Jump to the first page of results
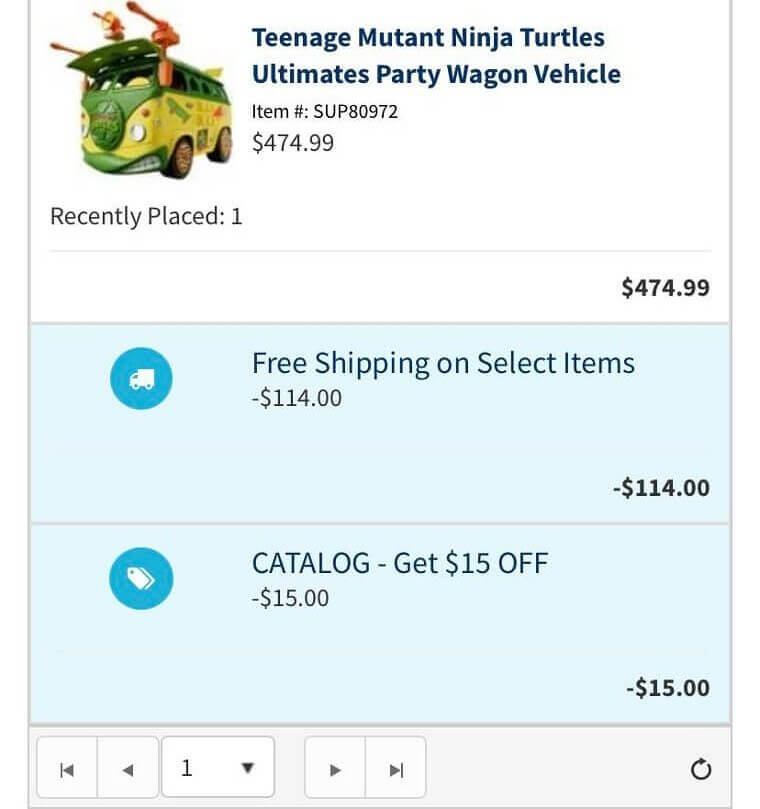 coord(66,766)
